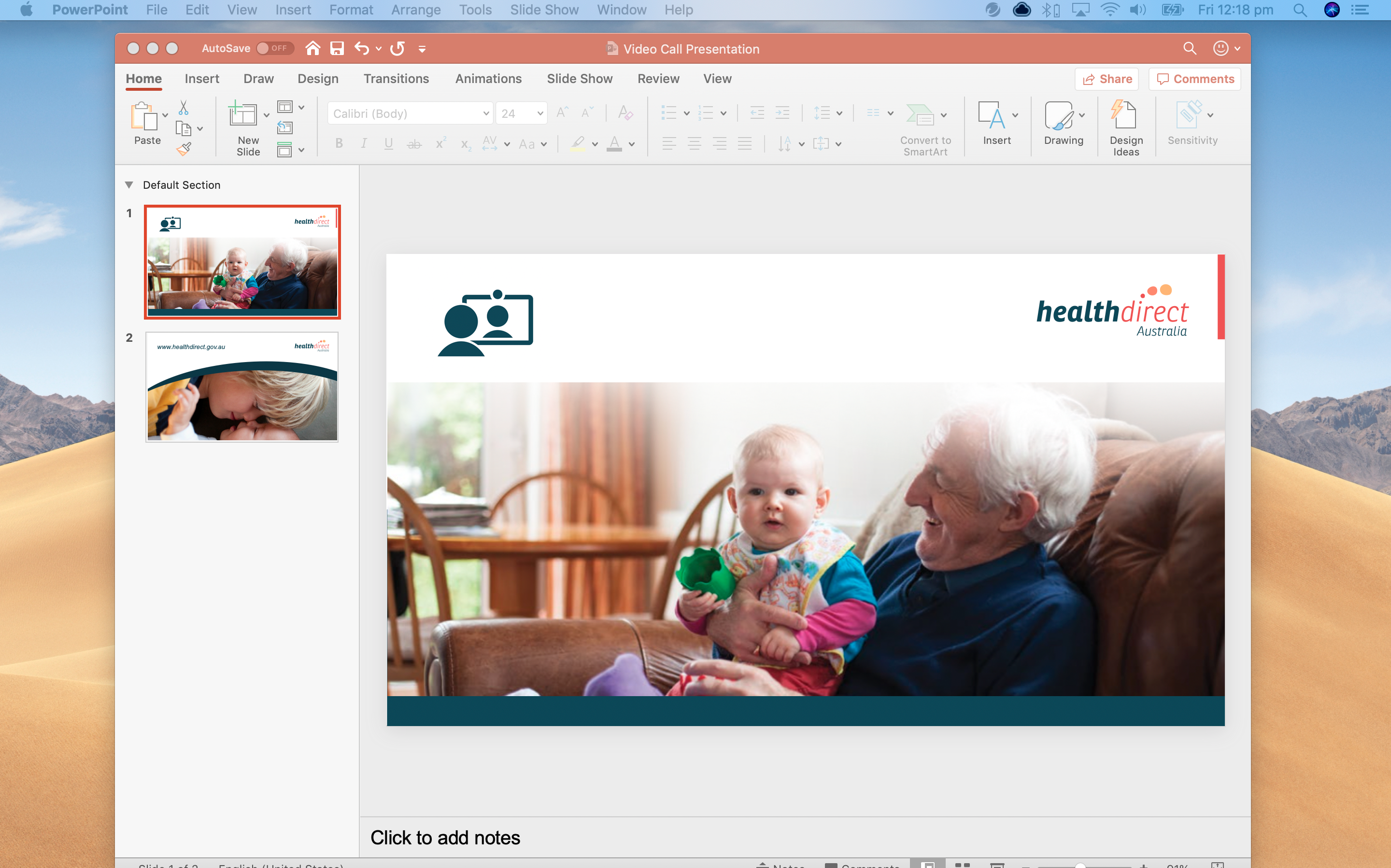Screen dimensions: 1391x868
Task: Center align the text
Action: 695,143
